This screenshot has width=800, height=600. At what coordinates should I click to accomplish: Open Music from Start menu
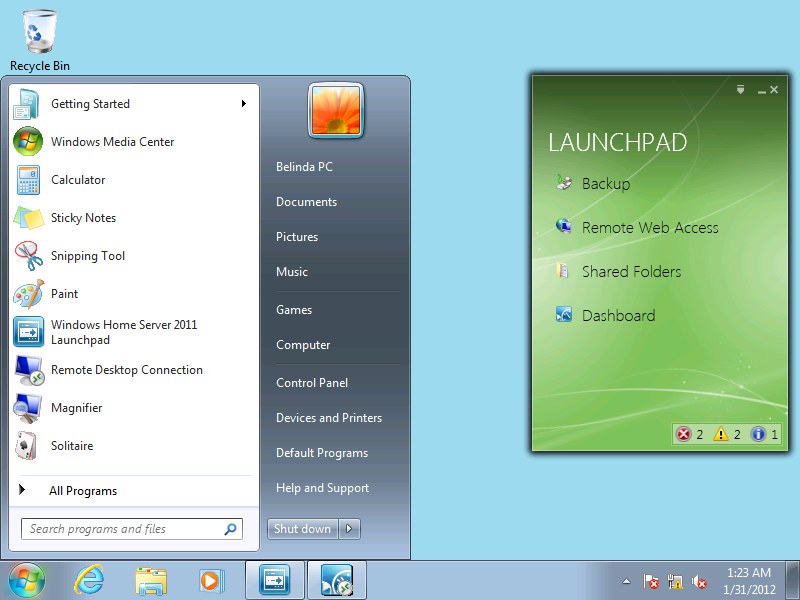point(292,271)
